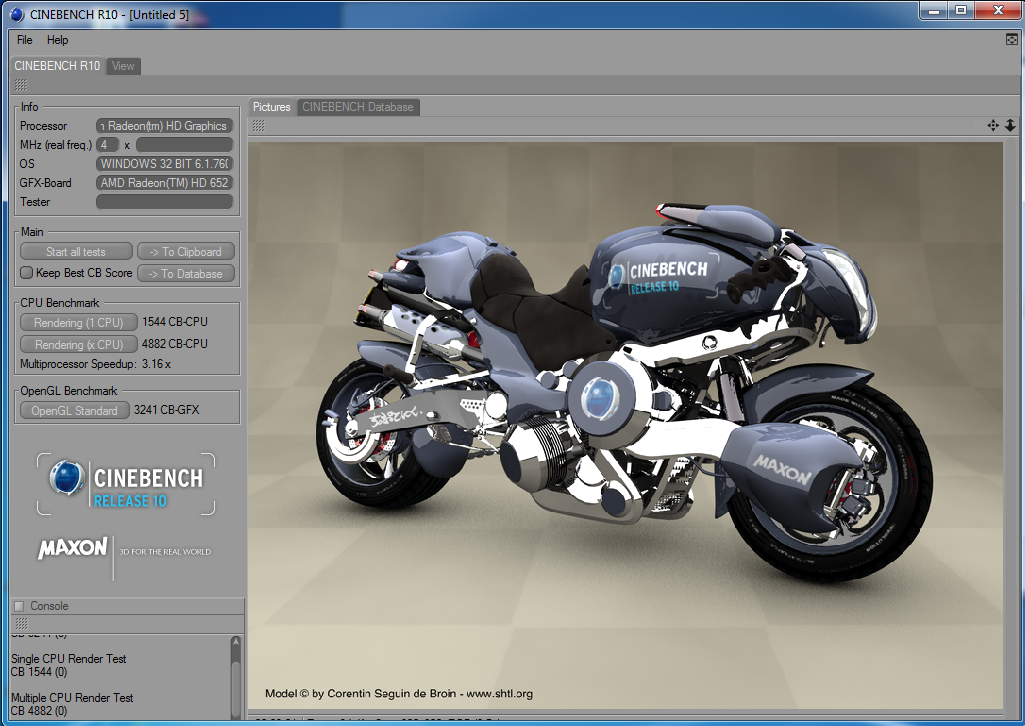Copy results with To Clipboard button
The image size is (1025, 726).
(x=186, y=252)
